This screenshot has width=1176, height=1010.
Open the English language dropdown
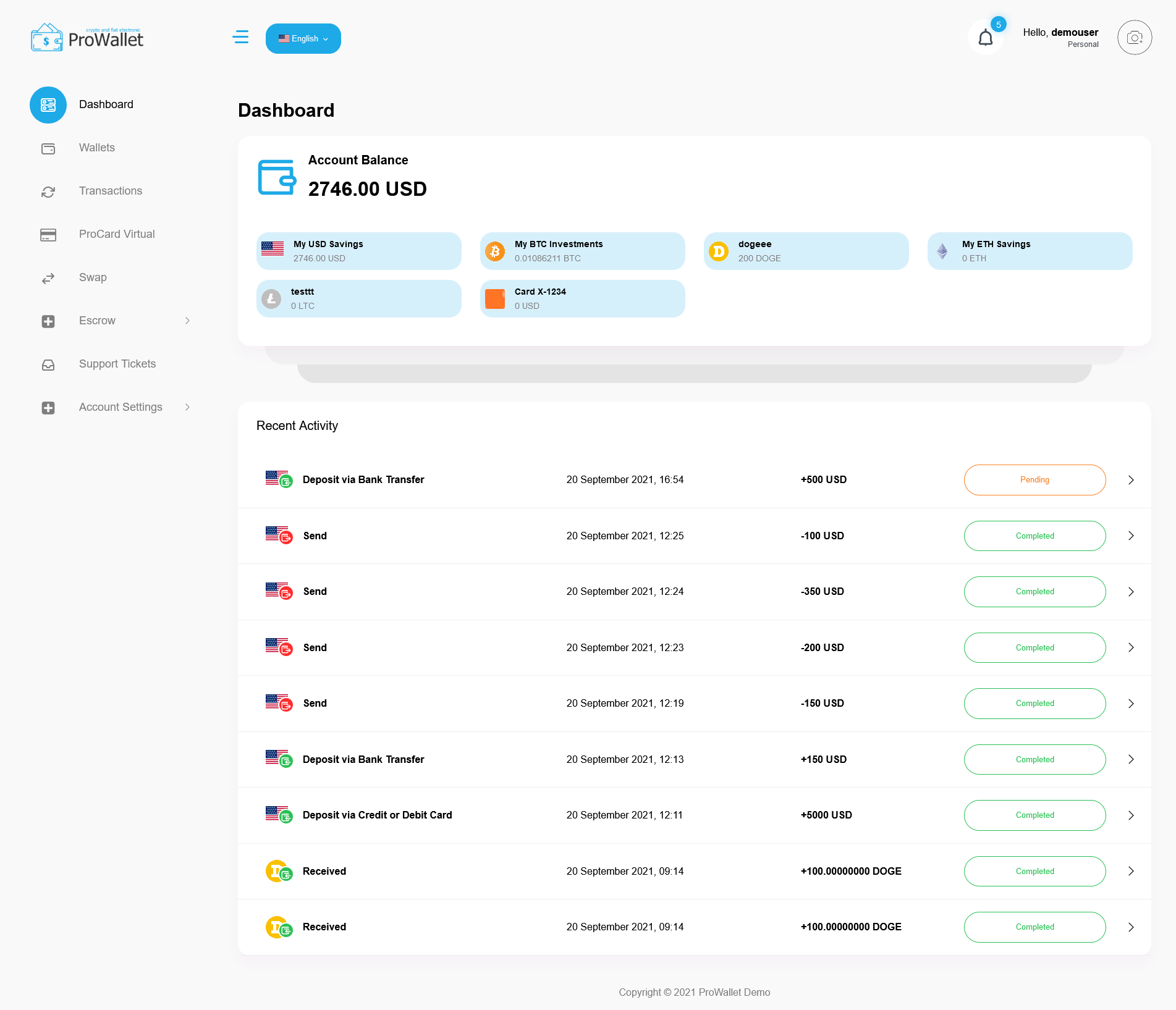(303, 38)
